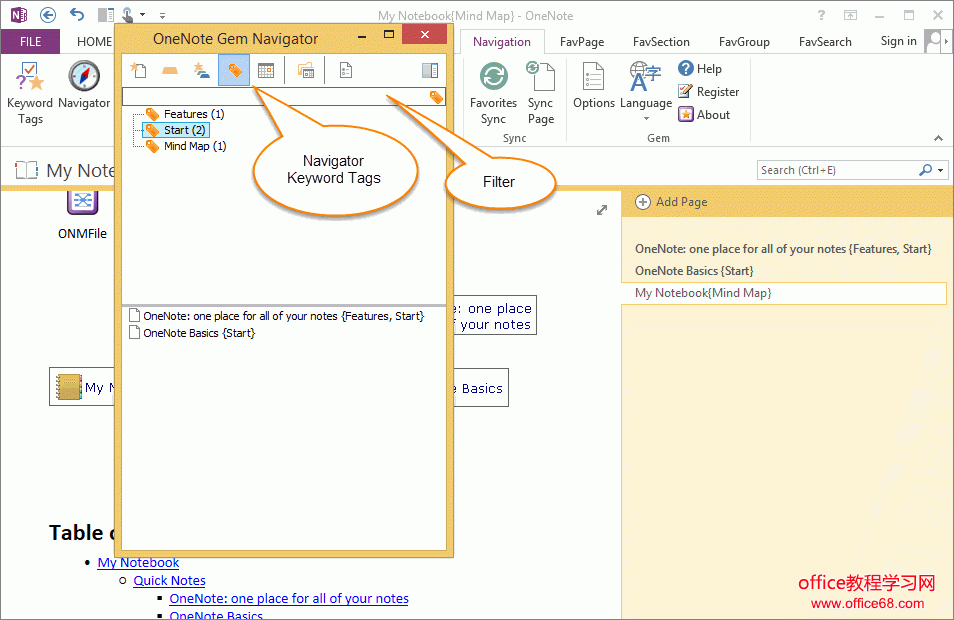Open the FILE menu

click(30, 42)
